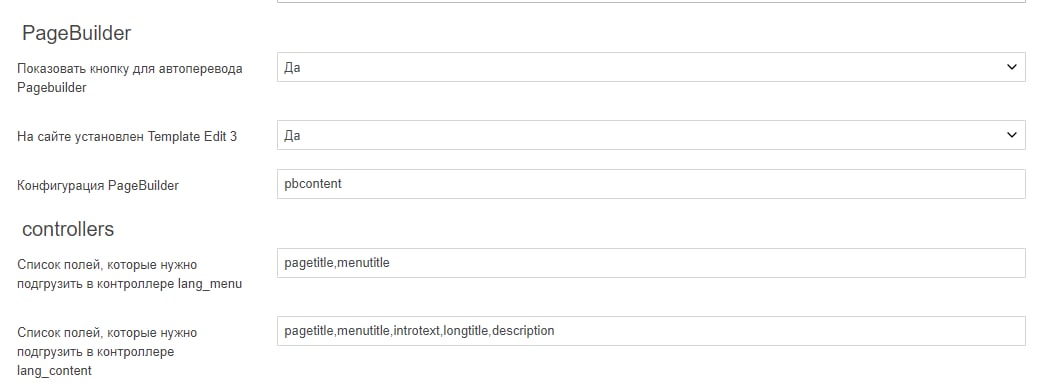This screenshot has height=388, width=1054.
Task: Click into the lang_content fields input
Action: pyautogui.click(x=651, y=331)
